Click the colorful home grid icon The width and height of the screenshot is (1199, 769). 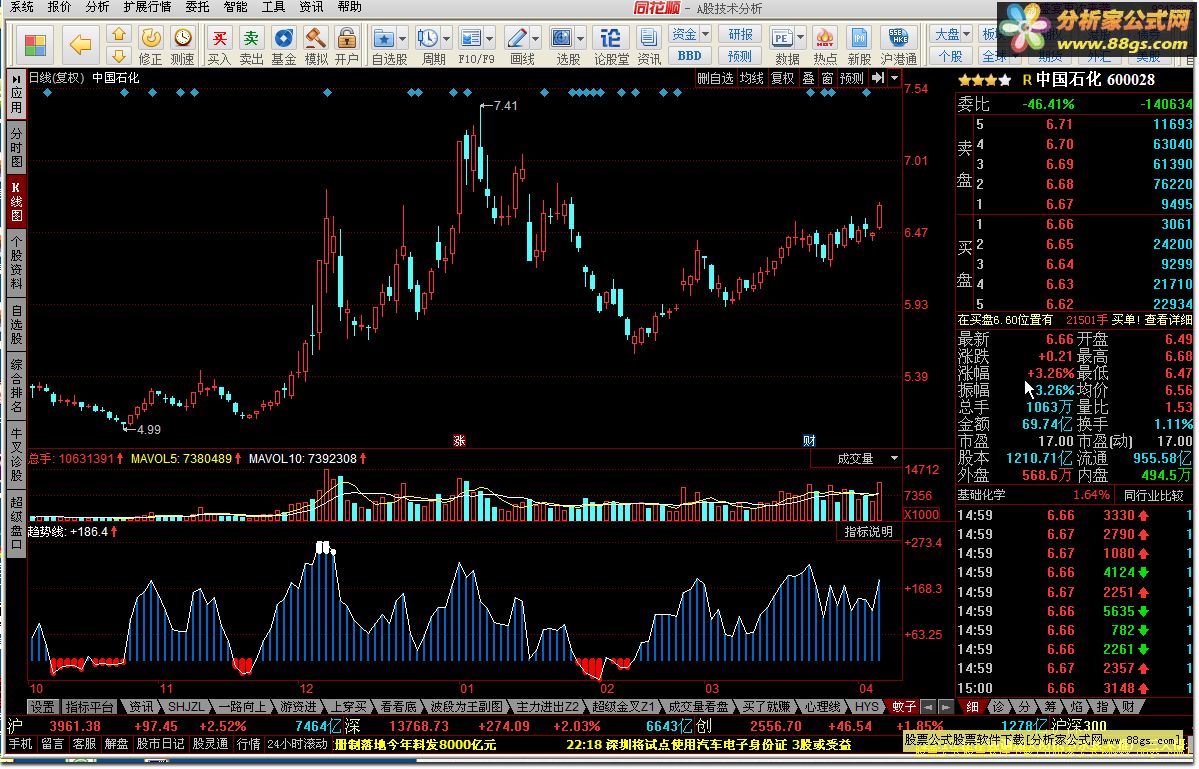35,45
